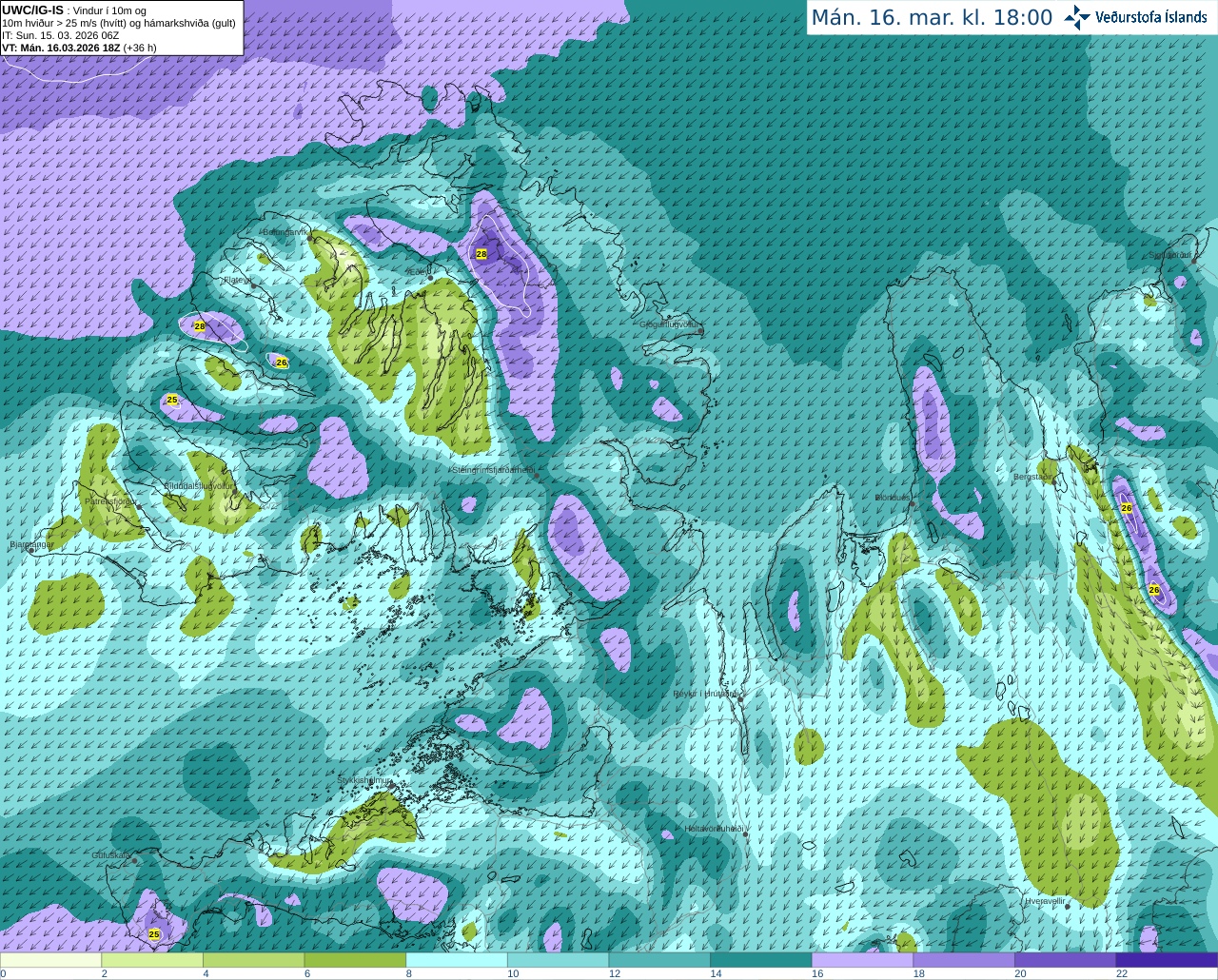
Task: Click the 6–8 m/s olive green legend swatch
Action: [355, 960]
